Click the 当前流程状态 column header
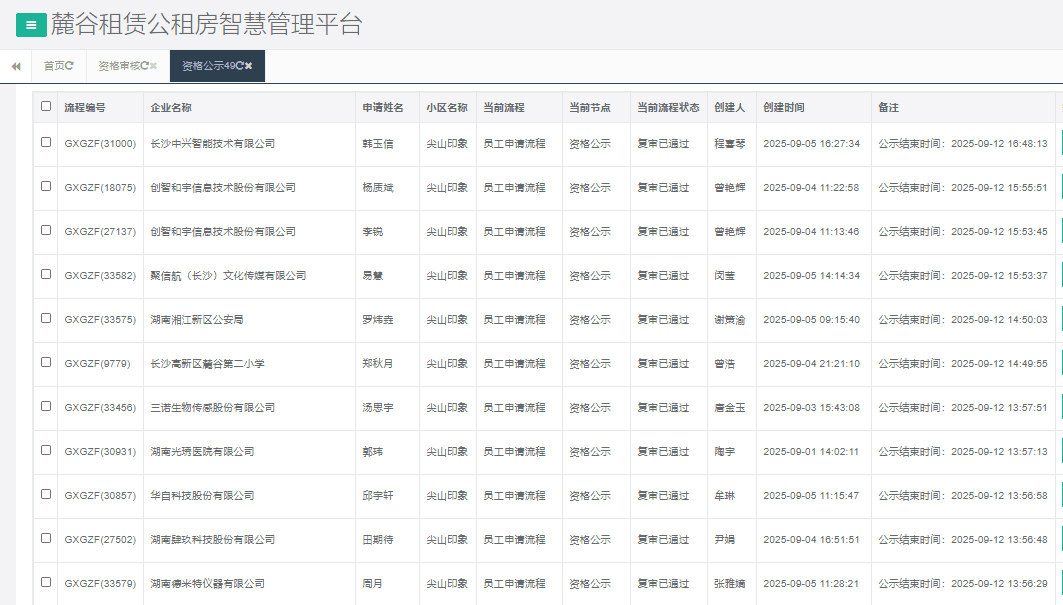This screenshot has width=1063, height=605. point(668,108)
